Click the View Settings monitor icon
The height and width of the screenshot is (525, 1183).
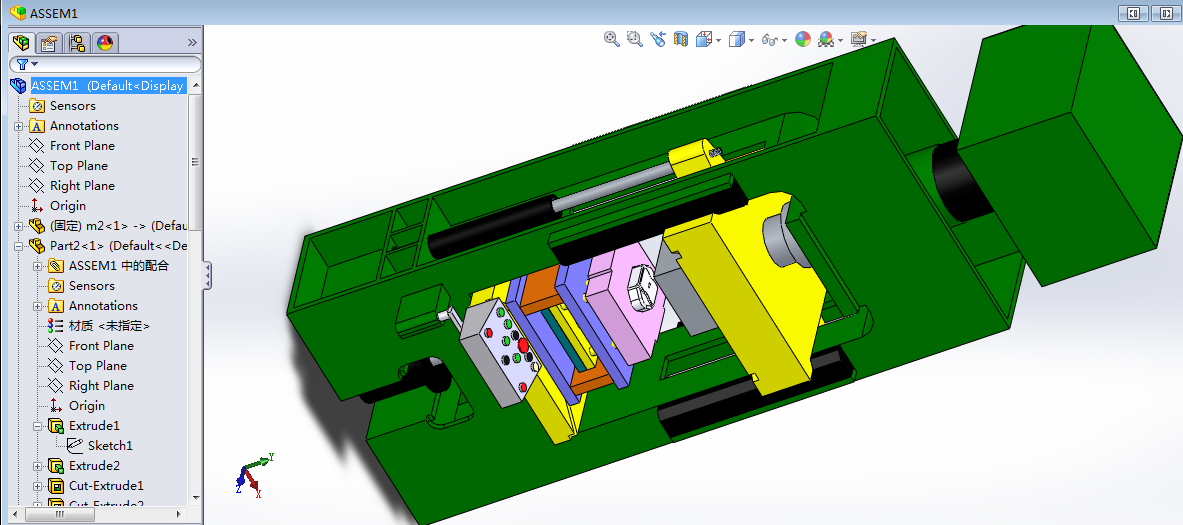click(x=859, y=39)
